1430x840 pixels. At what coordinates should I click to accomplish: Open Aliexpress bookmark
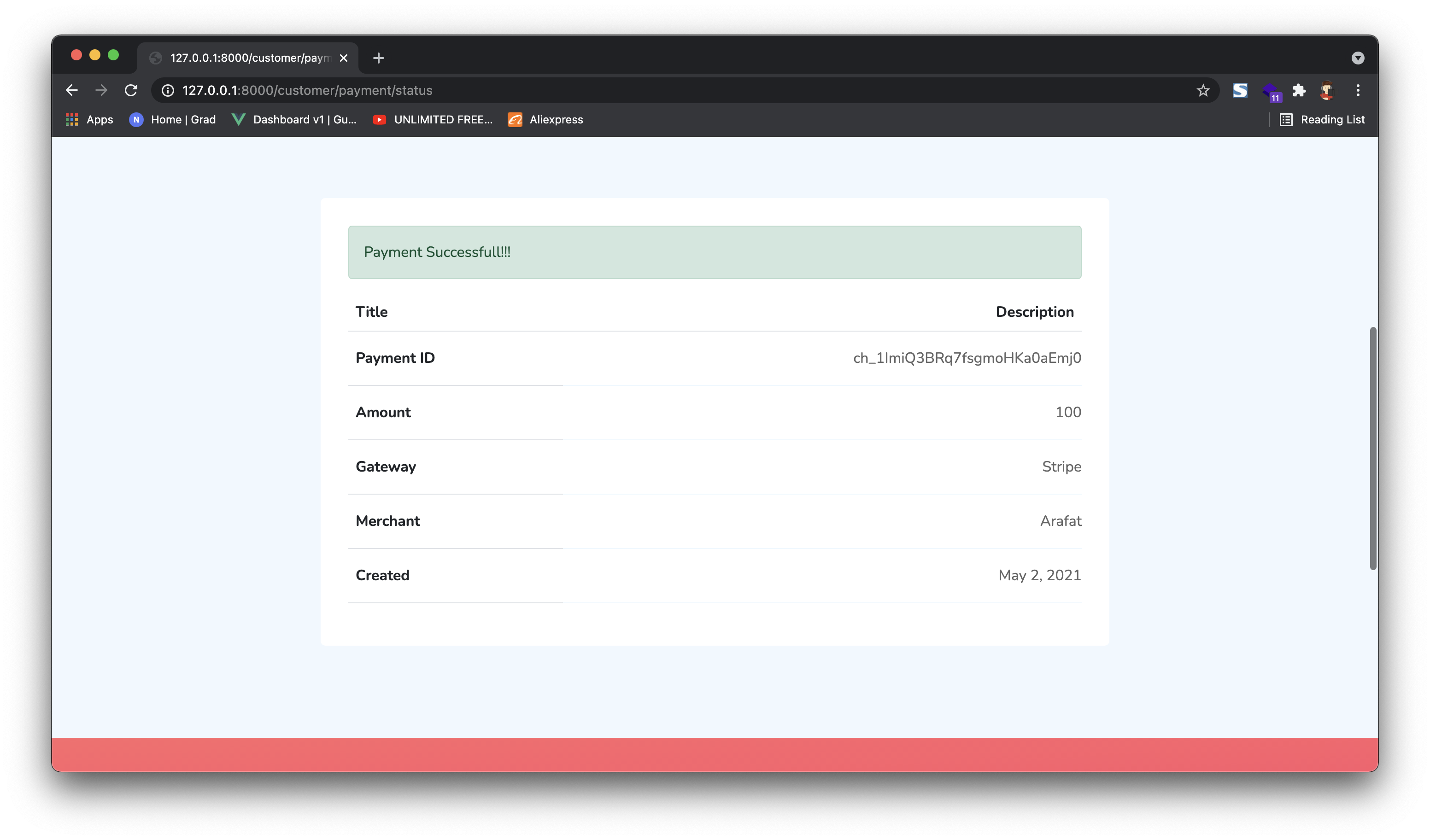click(x=545, y=120)
